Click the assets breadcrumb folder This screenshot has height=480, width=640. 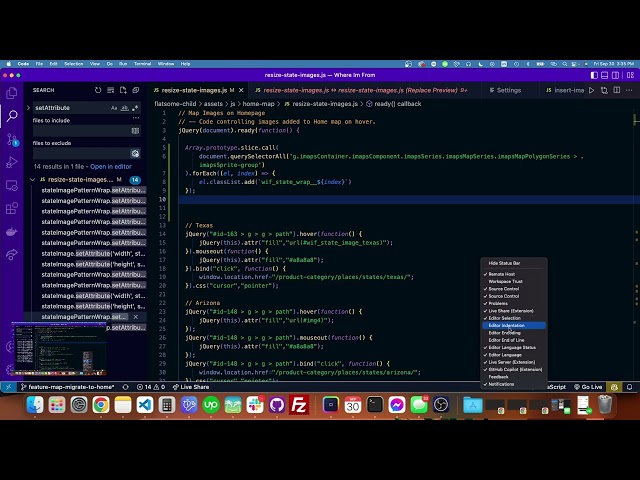pos(213,104)
